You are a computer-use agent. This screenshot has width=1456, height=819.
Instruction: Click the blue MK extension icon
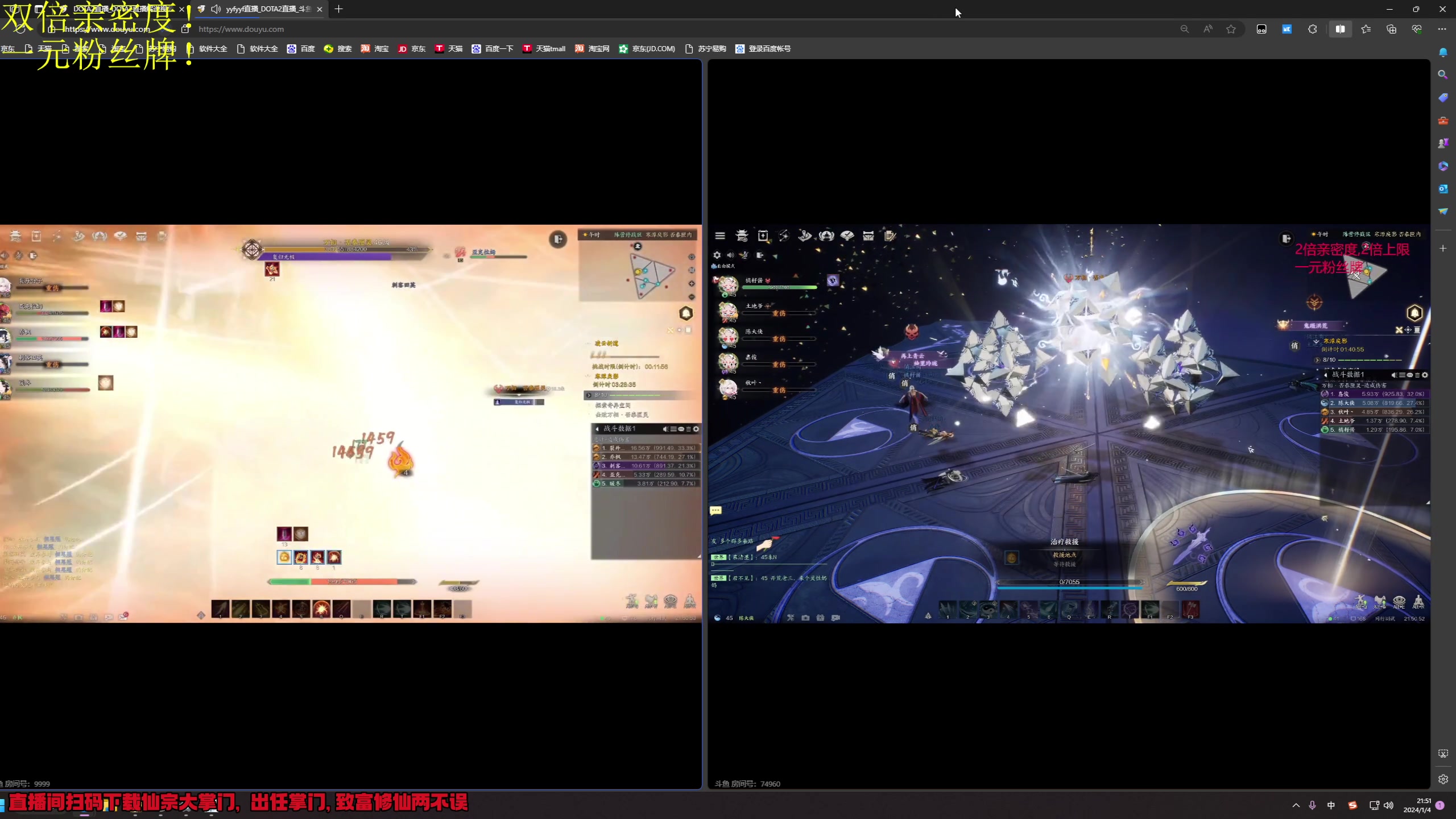(1287, 29)
